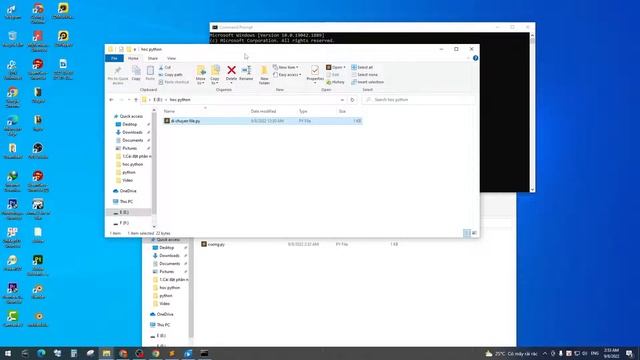The width and height of the screenshot is (640, 360).
Task: Click the red Delete icon
Action: click(x=231, y=70)
